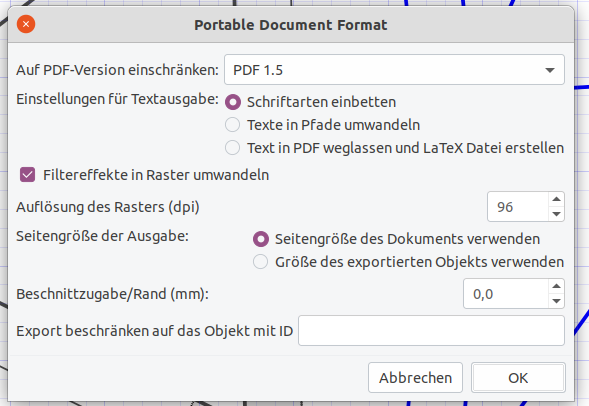This screenshot has height=406, width=589.
Task: Click the PDF 1.5 dropdown arrow
Action: click(x=550, y=70)
